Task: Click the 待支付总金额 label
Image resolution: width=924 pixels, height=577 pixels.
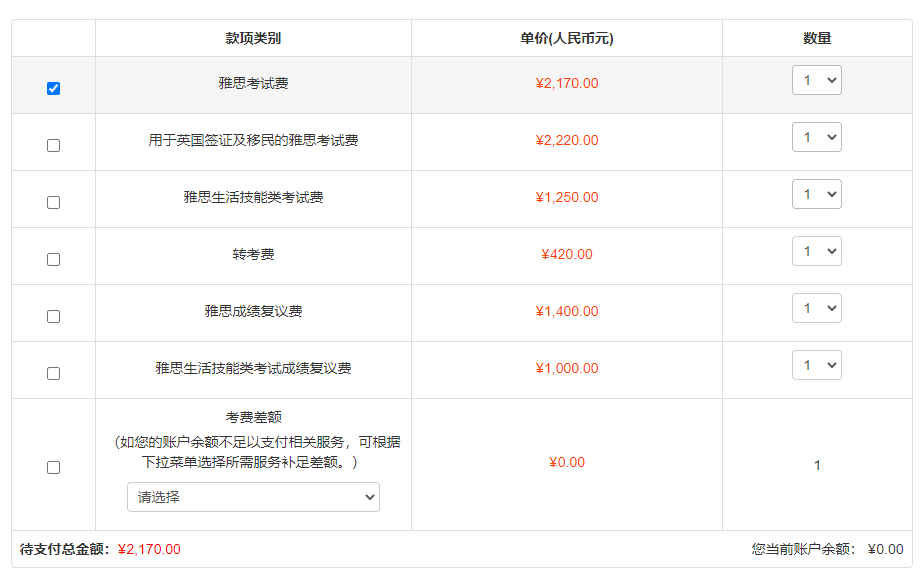Action: pos(65,549)
